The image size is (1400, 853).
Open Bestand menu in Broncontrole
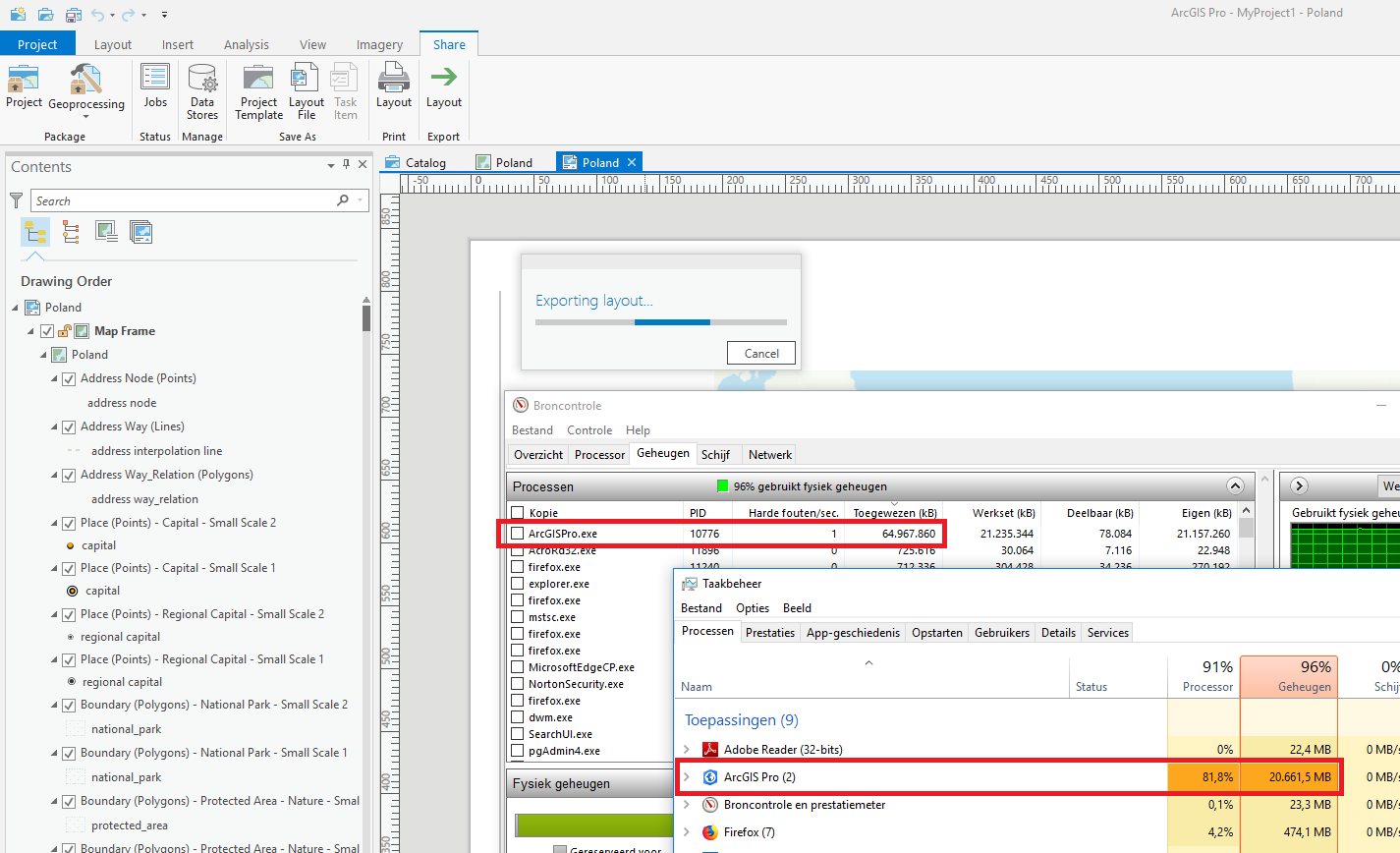tap(532, 430)
